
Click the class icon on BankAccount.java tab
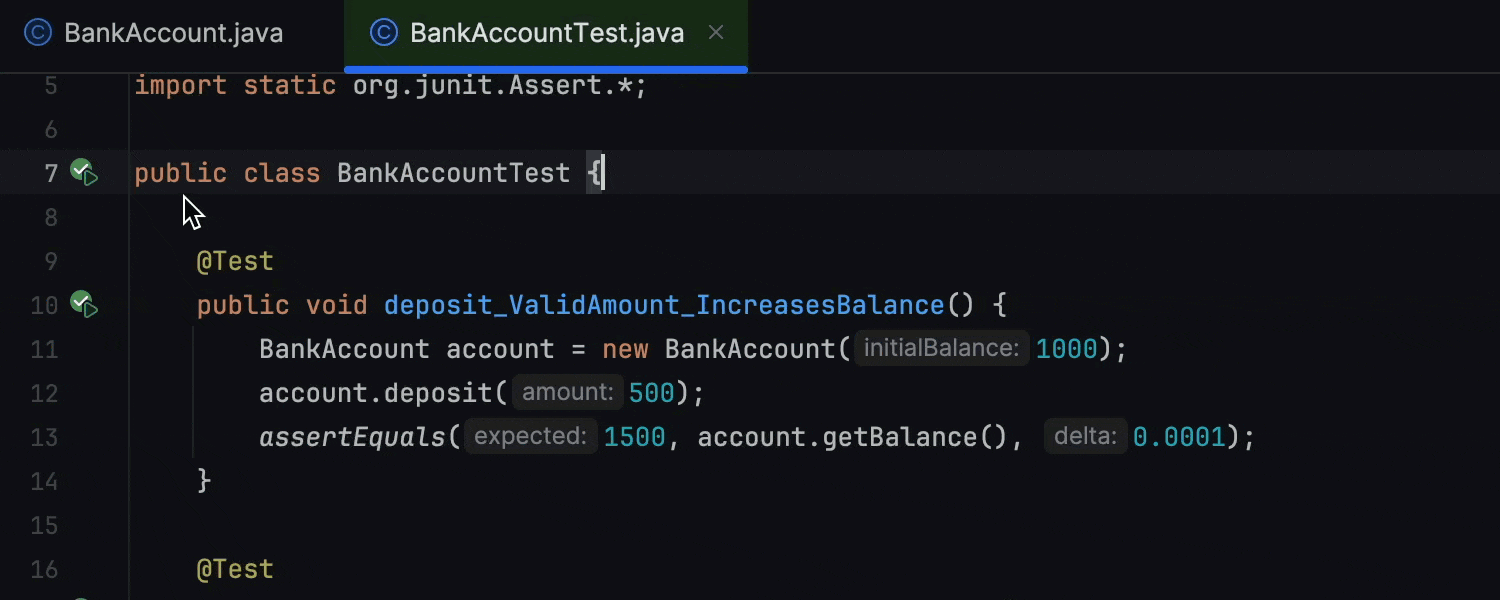(37, 32)
